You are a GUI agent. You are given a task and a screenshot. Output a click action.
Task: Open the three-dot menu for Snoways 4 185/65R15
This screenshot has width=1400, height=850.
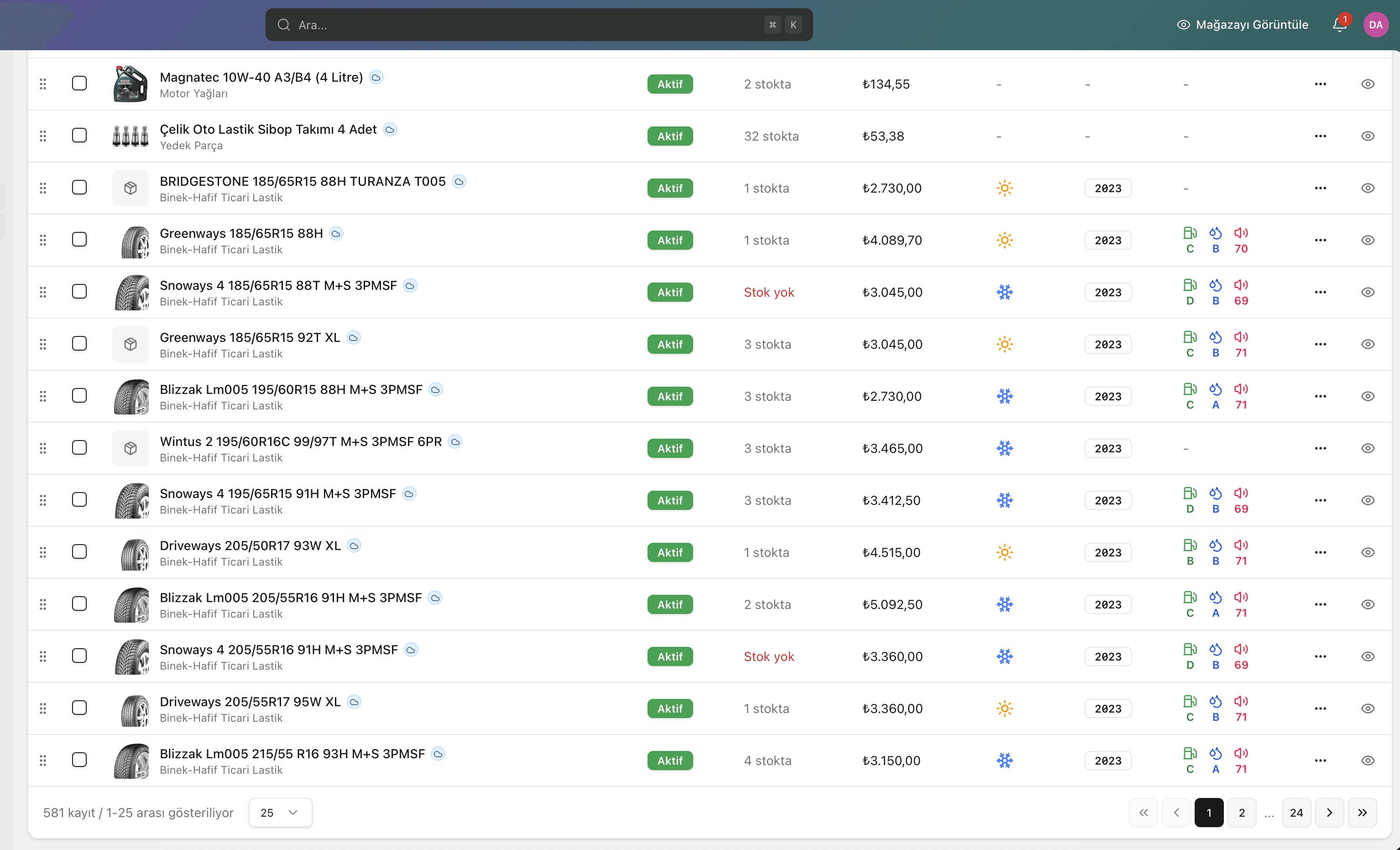pos(1320,292)
